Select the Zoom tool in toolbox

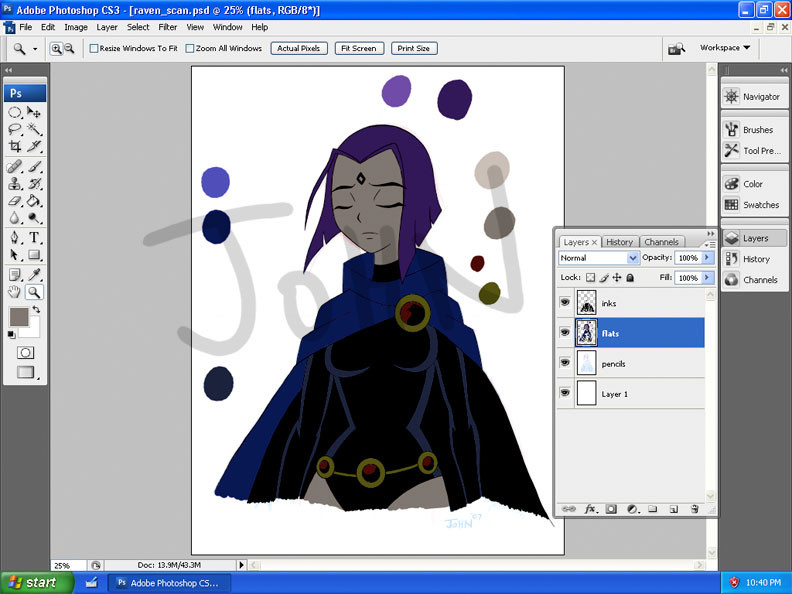pyautogui.click(x=34, y=291)
